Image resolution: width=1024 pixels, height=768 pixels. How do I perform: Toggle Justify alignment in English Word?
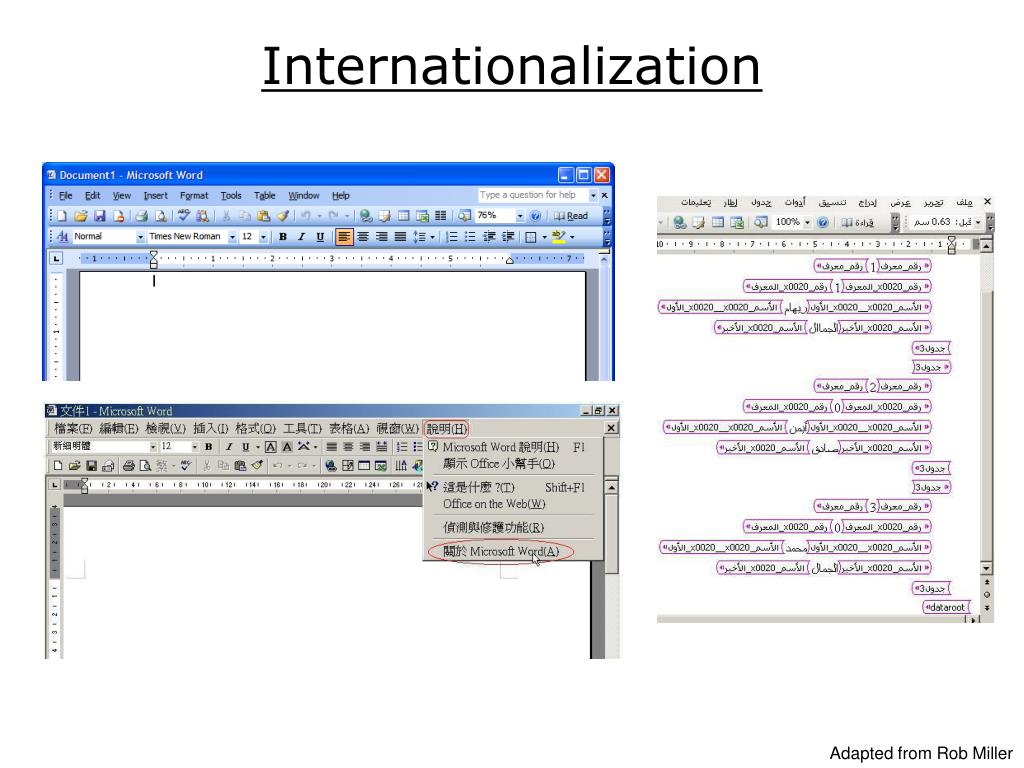click(400, 236)
